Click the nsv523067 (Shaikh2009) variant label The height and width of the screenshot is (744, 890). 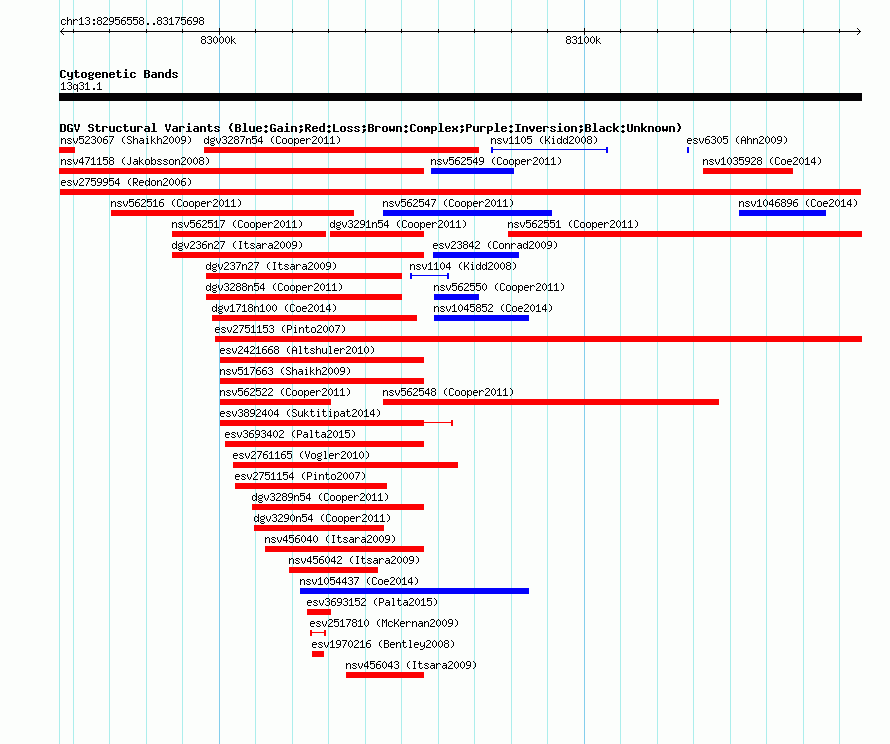[x=126, y=140]
